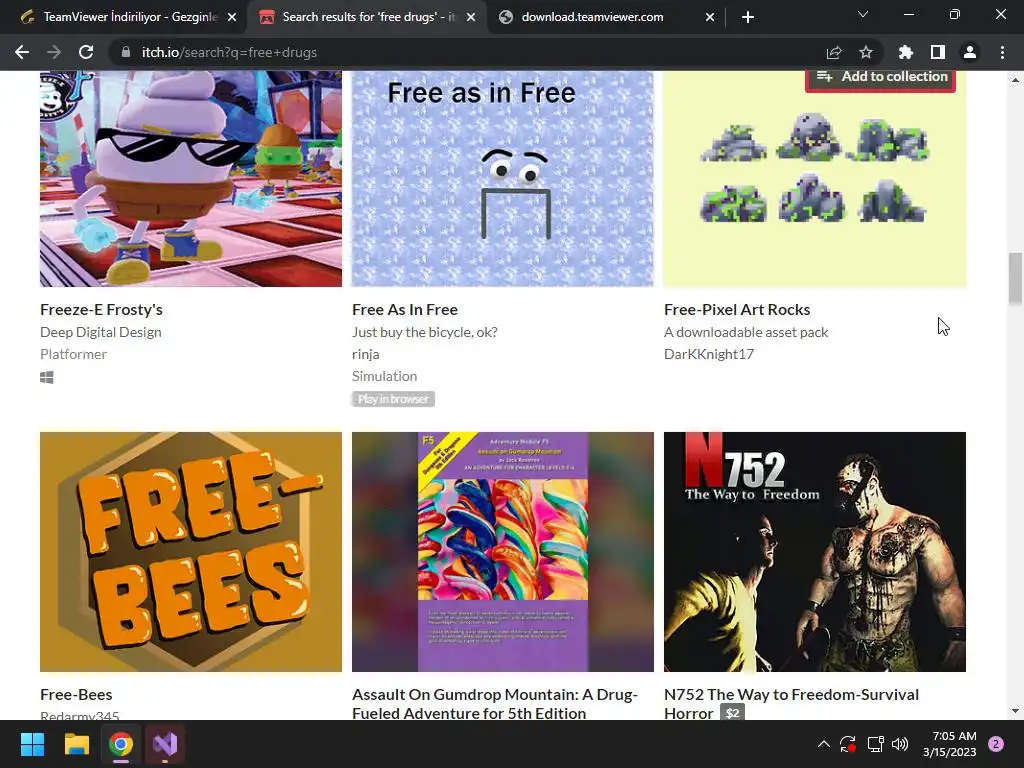Open the Freeze-E Frosty's title link
The image size is (1024, 768).
(x=101, y=310)
